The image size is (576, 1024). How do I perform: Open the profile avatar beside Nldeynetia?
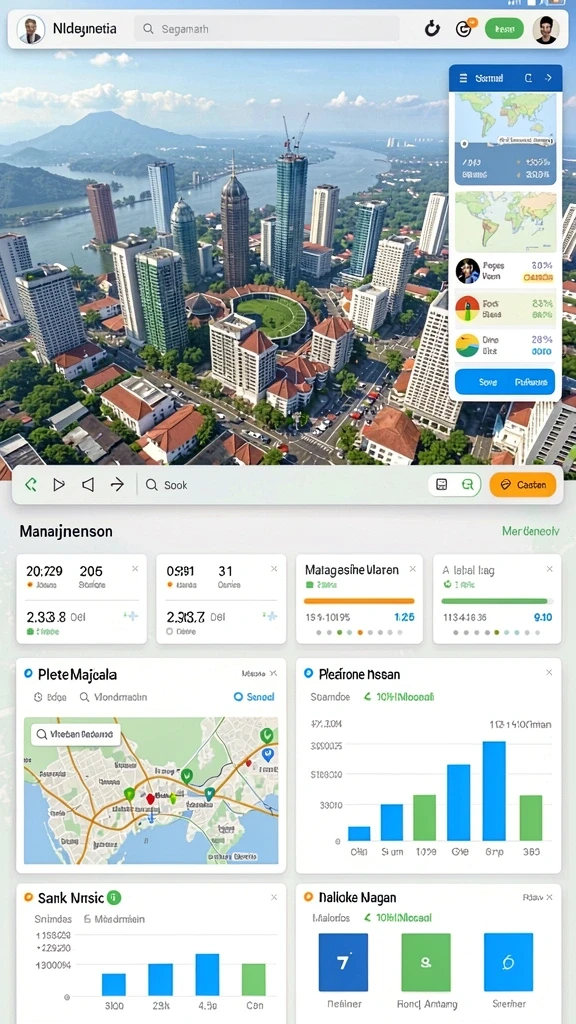click(x=31, y=29)
